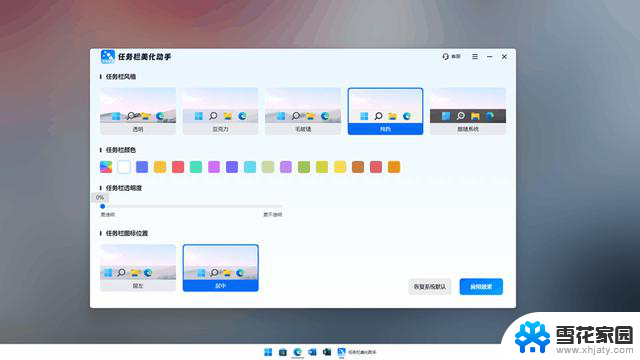The width and height of the screenshot is (640, 360).
Task: Pick the bright yellow color swatch
Action: 340,167
